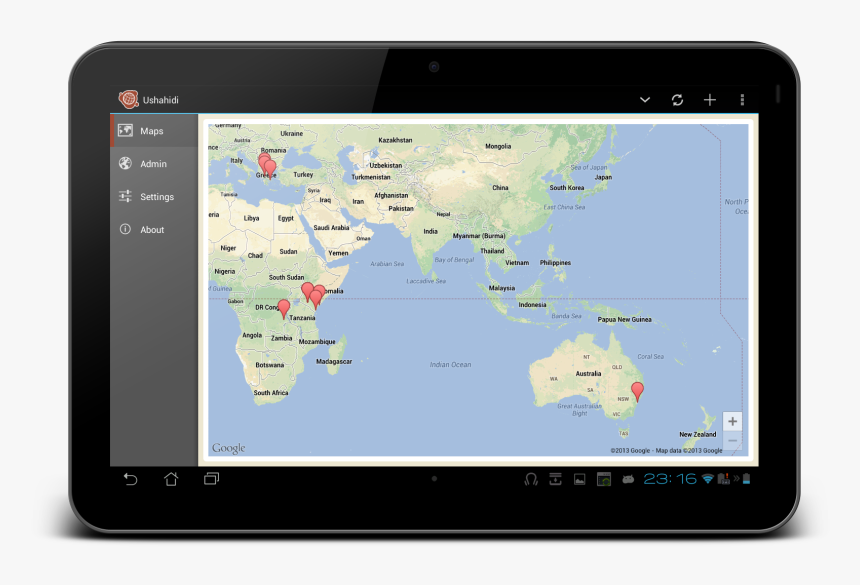
Task: Open Admin from the side menu
Action: click(x=154, y=164)
